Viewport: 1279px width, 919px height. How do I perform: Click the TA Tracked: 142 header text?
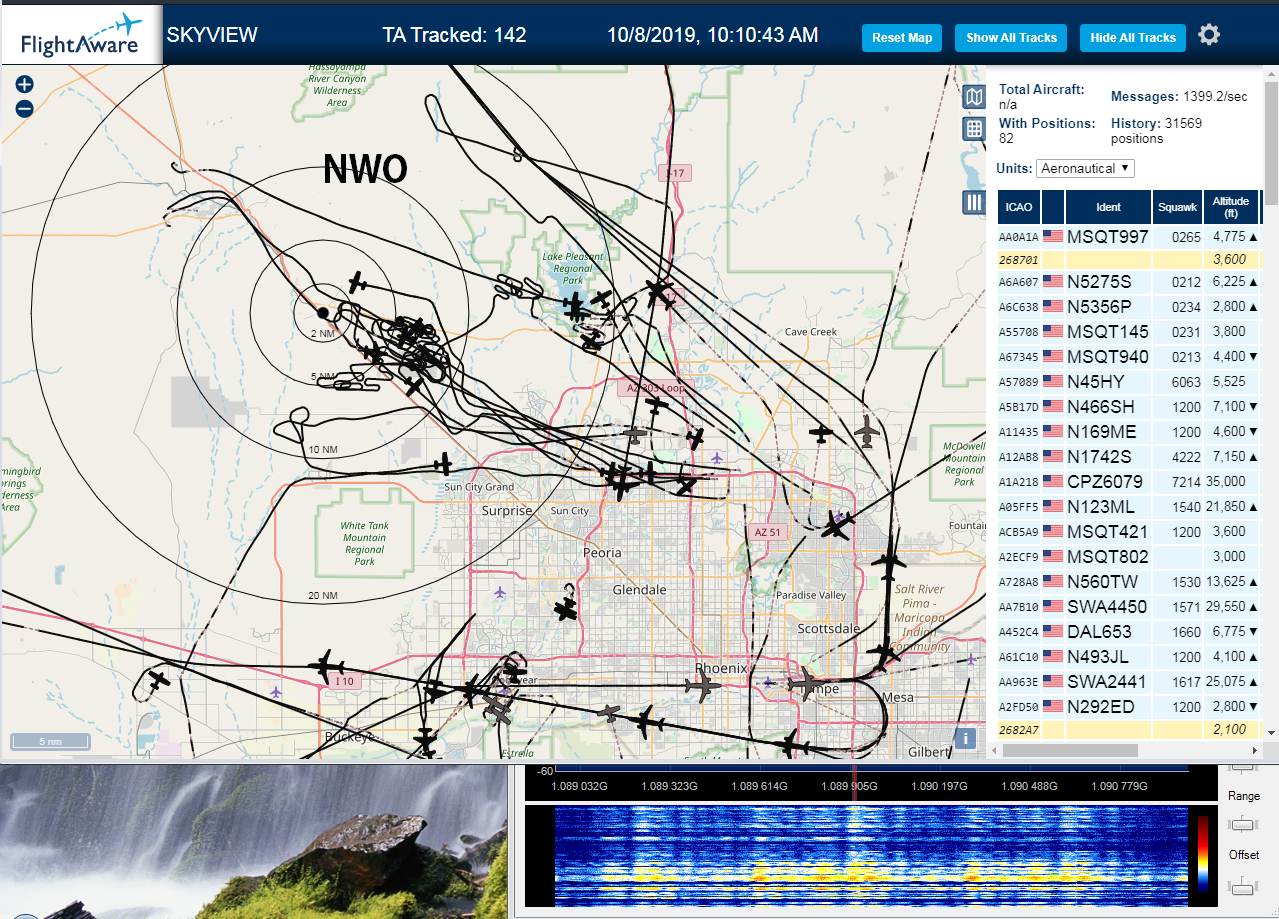[x=454, y=35]
